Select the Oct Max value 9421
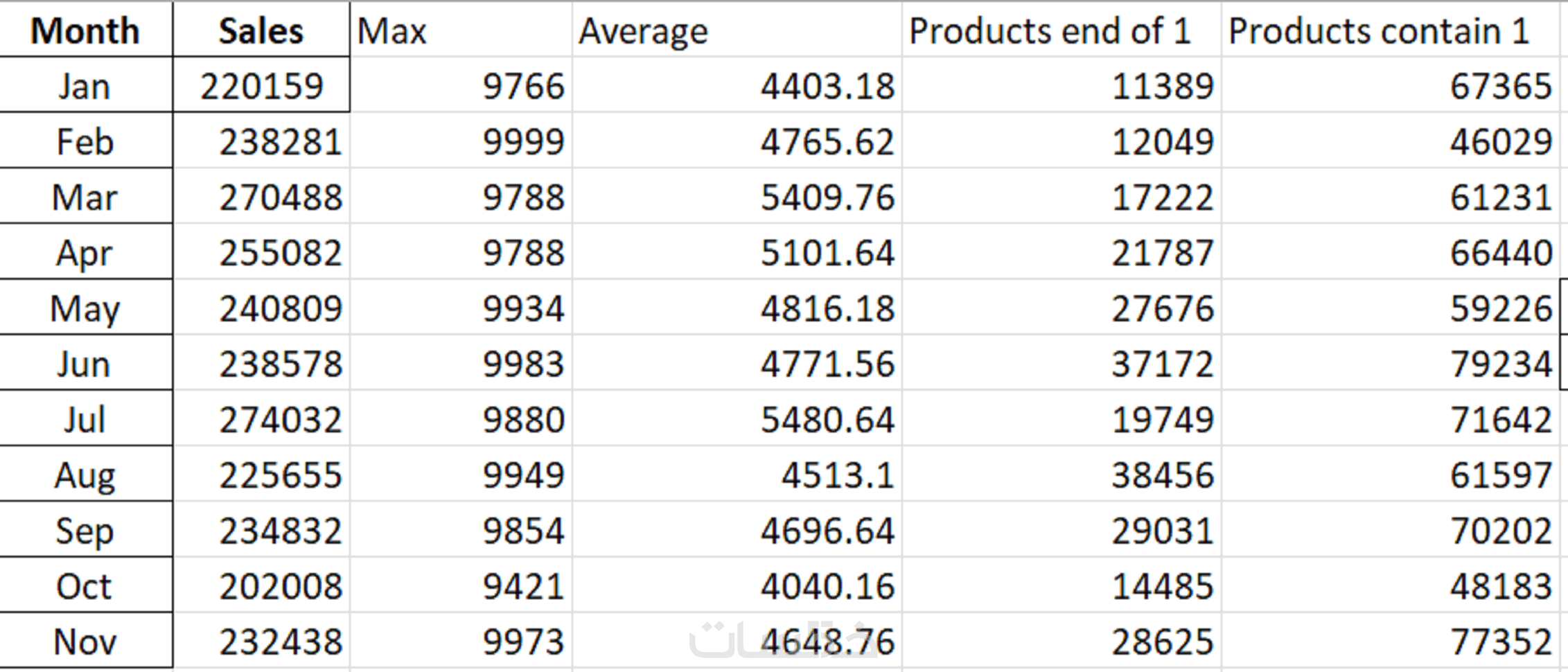The image size is (1568, 672). [x=461, y=586]
